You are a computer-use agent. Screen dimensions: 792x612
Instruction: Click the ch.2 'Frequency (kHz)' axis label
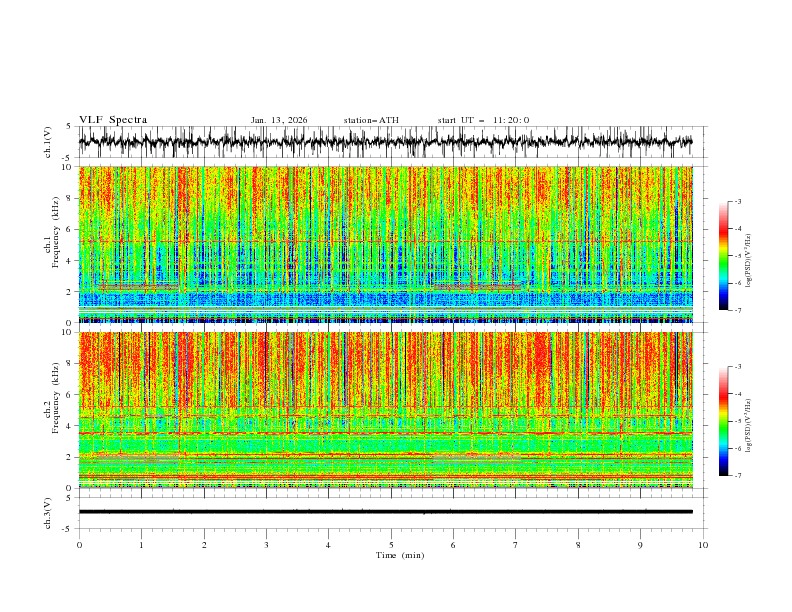(55, 397)
